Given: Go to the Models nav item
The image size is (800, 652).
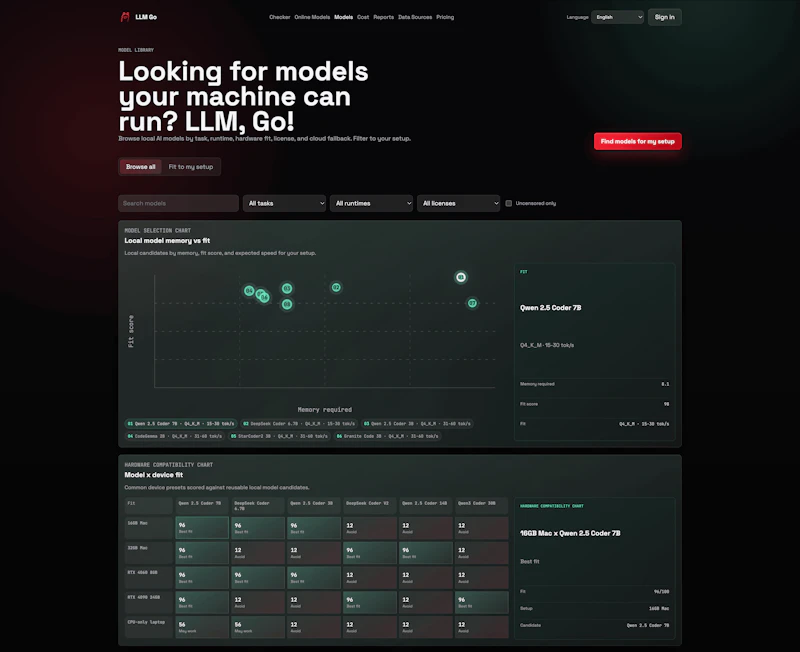Looking at the screenshot, I should point(343,17).
